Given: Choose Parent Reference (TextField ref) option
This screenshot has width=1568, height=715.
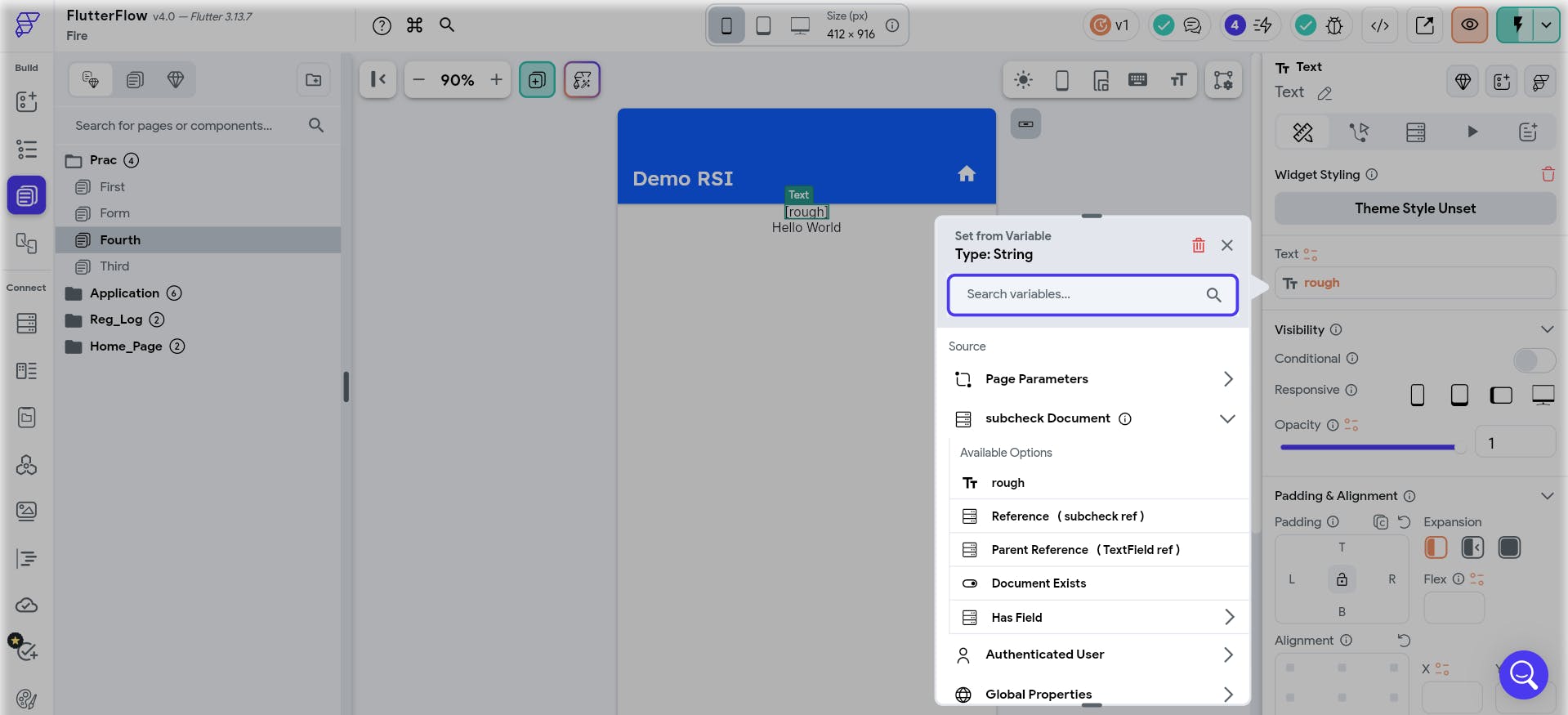Looking at the screenshot, I should [1099, 550].
